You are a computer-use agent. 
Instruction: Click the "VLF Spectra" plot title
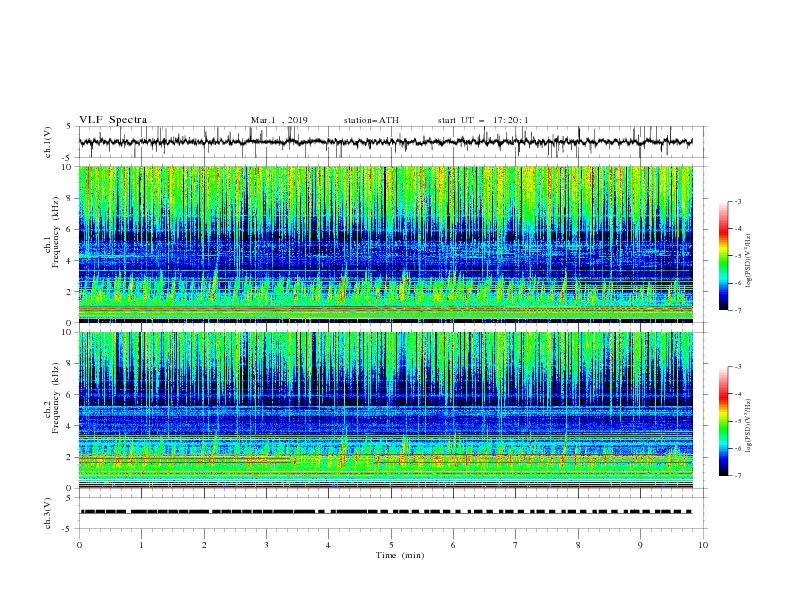click(x=113, y=120)
